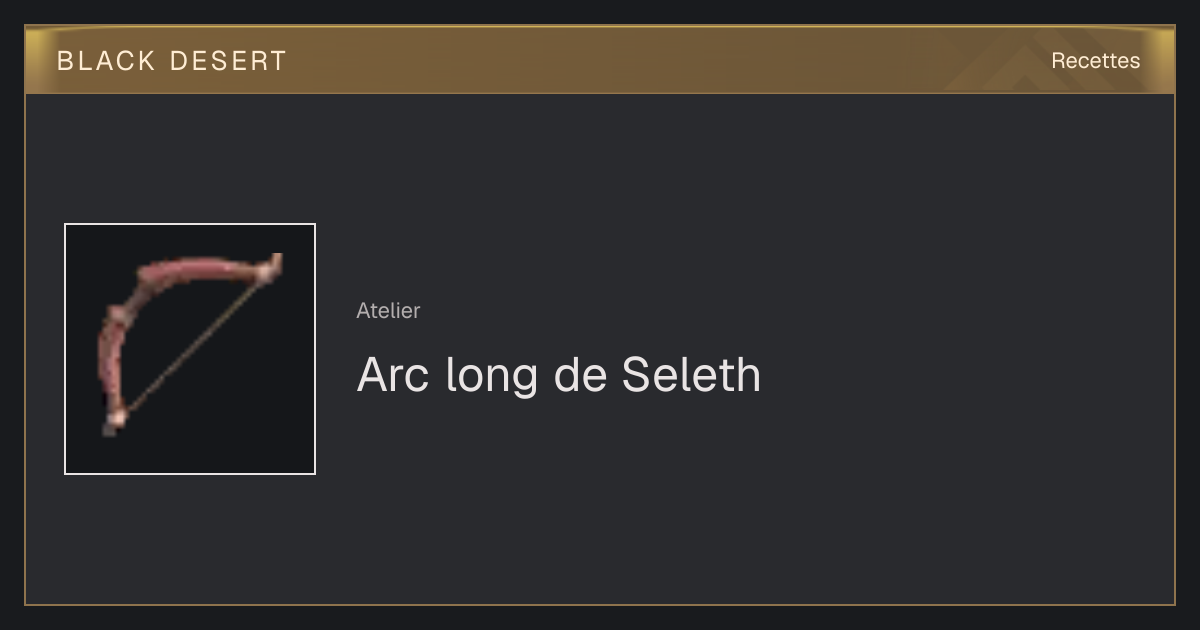Screen dimensions: 1200x630
Task: Click the word DESERT in header
Action: (x=229, y=61)
